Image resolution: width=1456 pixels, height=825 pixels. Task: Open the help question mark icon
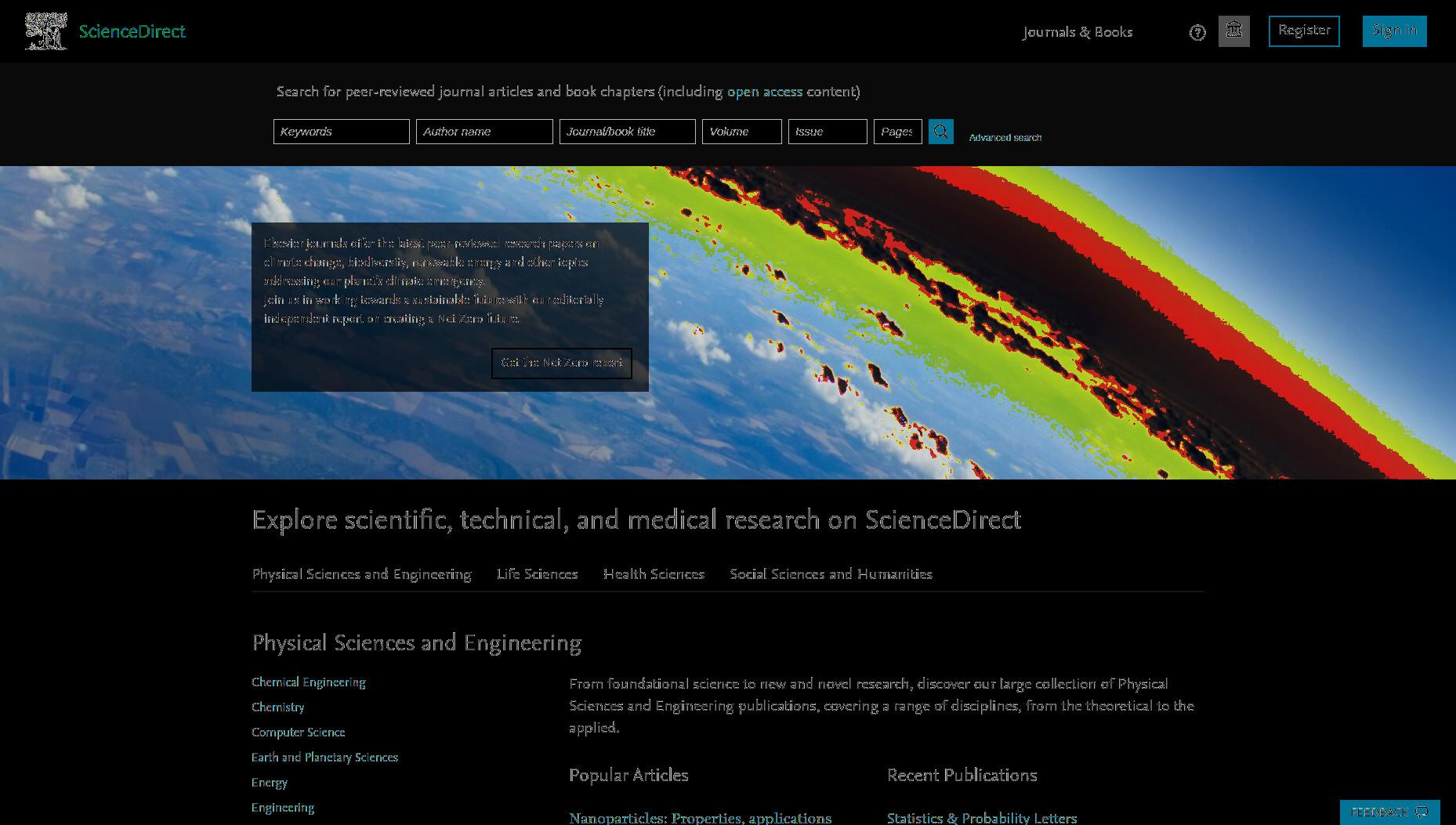point(1197,32)
